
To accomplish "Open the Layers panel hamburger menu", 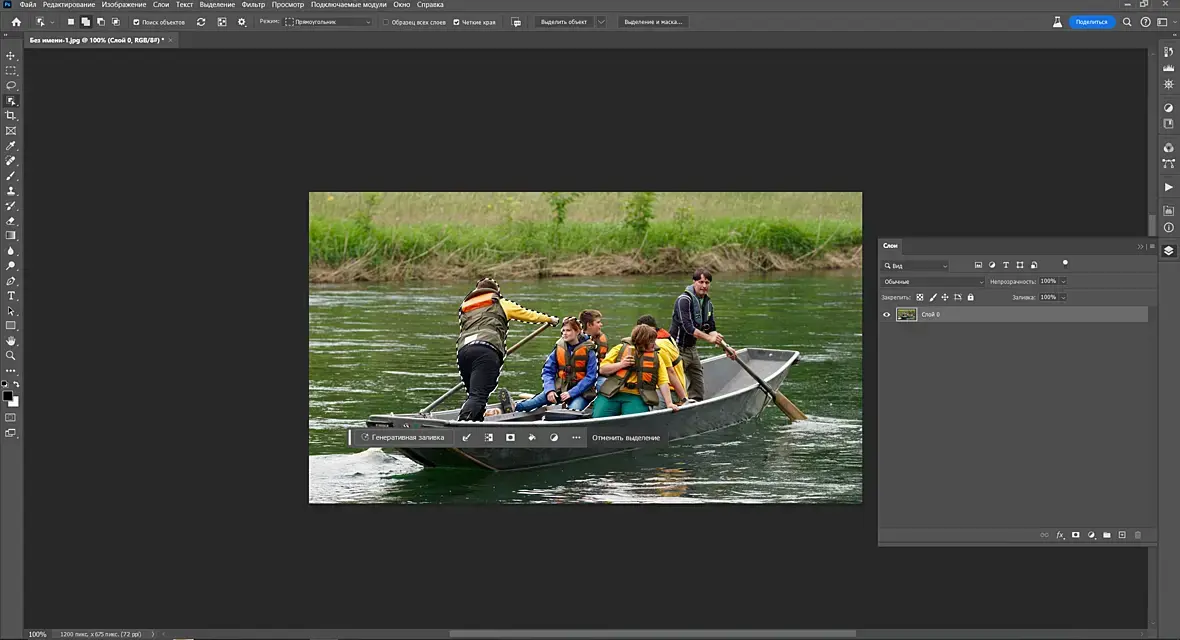I will tap(1151, 246).
